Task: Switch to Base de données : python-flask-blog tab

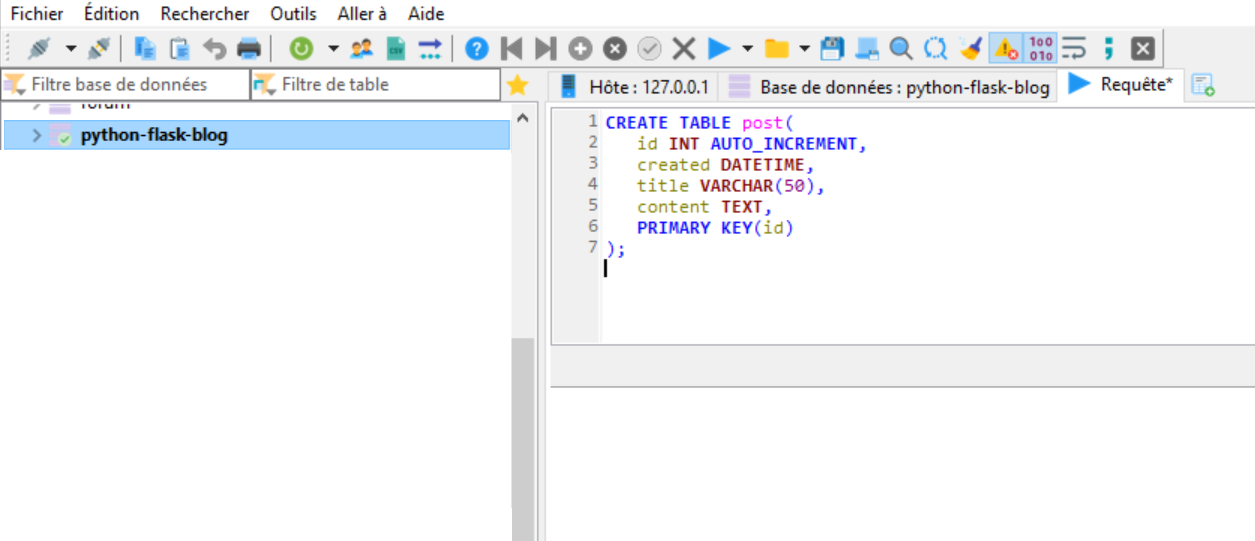Action: coord(890,87)
